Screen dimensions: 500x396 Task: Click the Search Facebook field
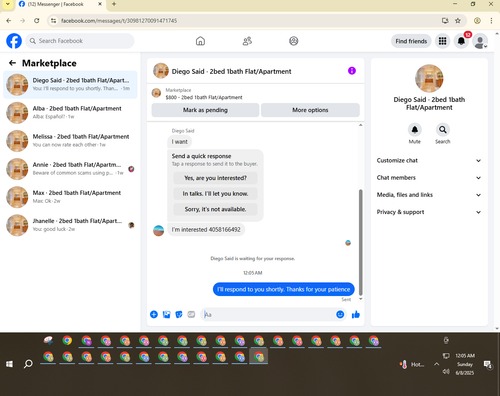(x=80, y=41)
